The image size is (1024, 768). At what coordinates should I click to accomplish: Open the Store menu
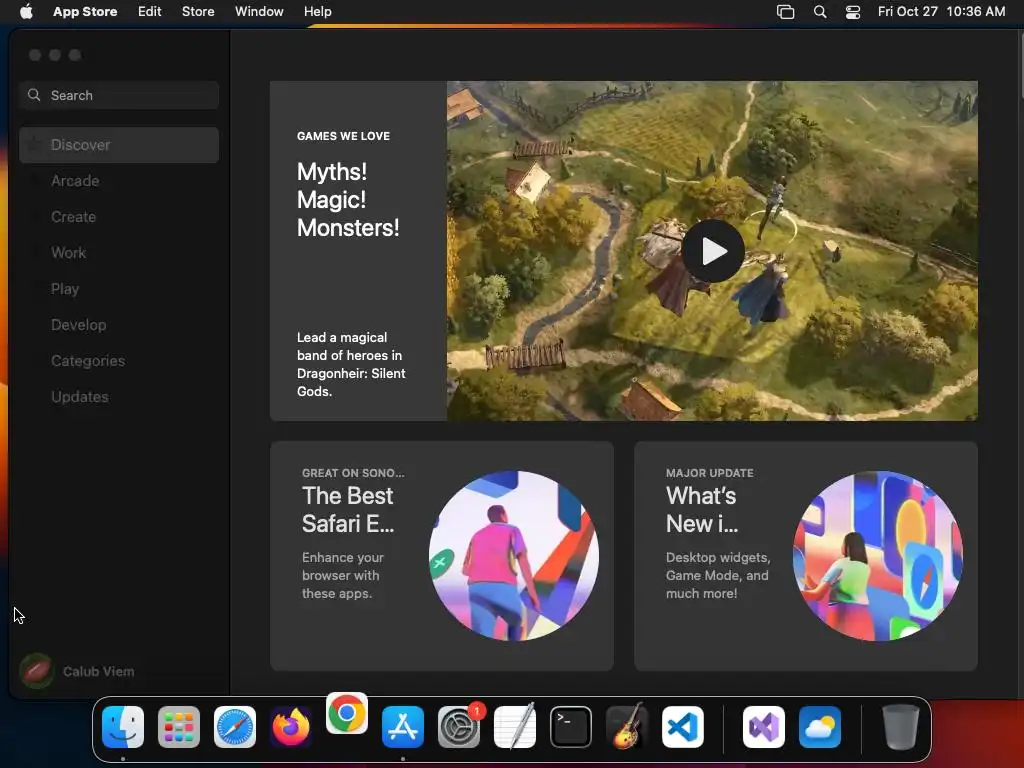pyautogui.click(x=198, y=11)
